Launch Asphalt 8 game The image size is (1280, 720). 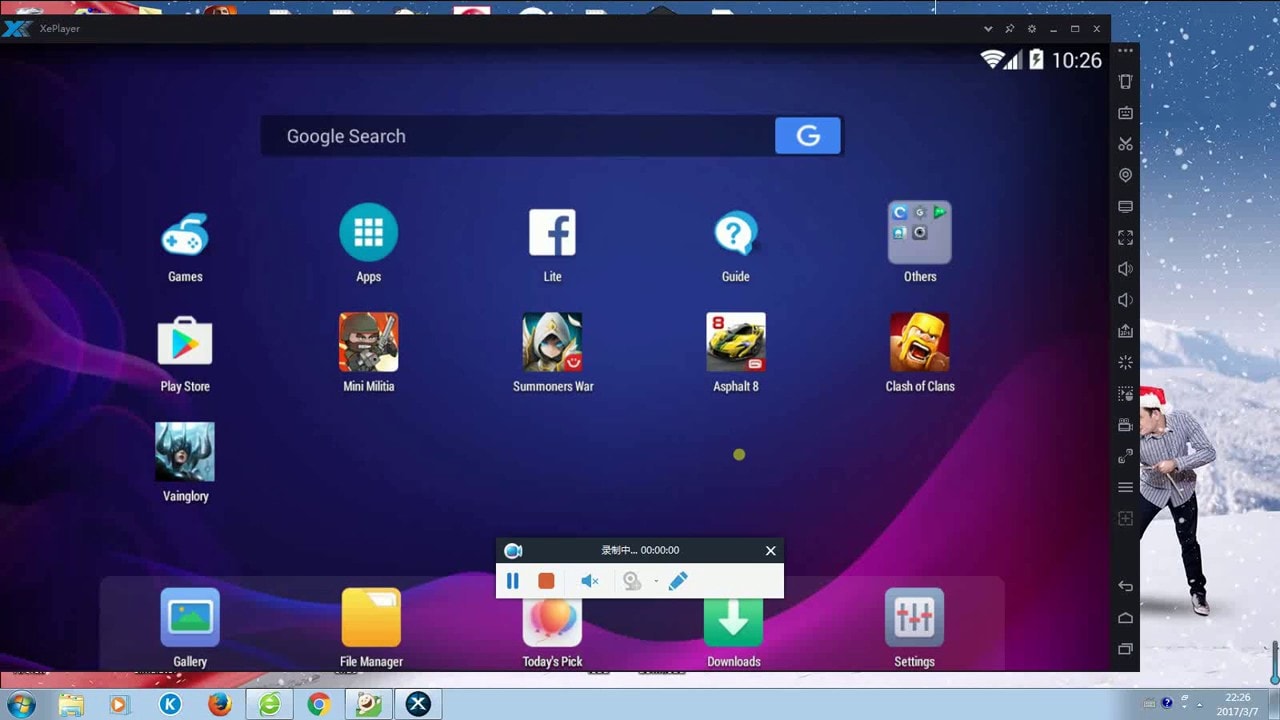pos(736,342)
